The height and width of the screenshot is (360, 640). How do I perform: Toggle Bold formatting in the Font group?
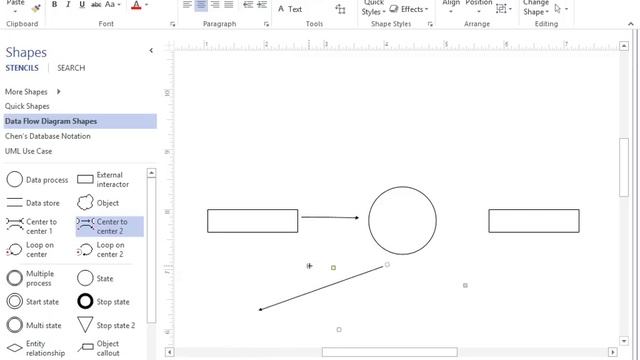click(x=54, y=4)
